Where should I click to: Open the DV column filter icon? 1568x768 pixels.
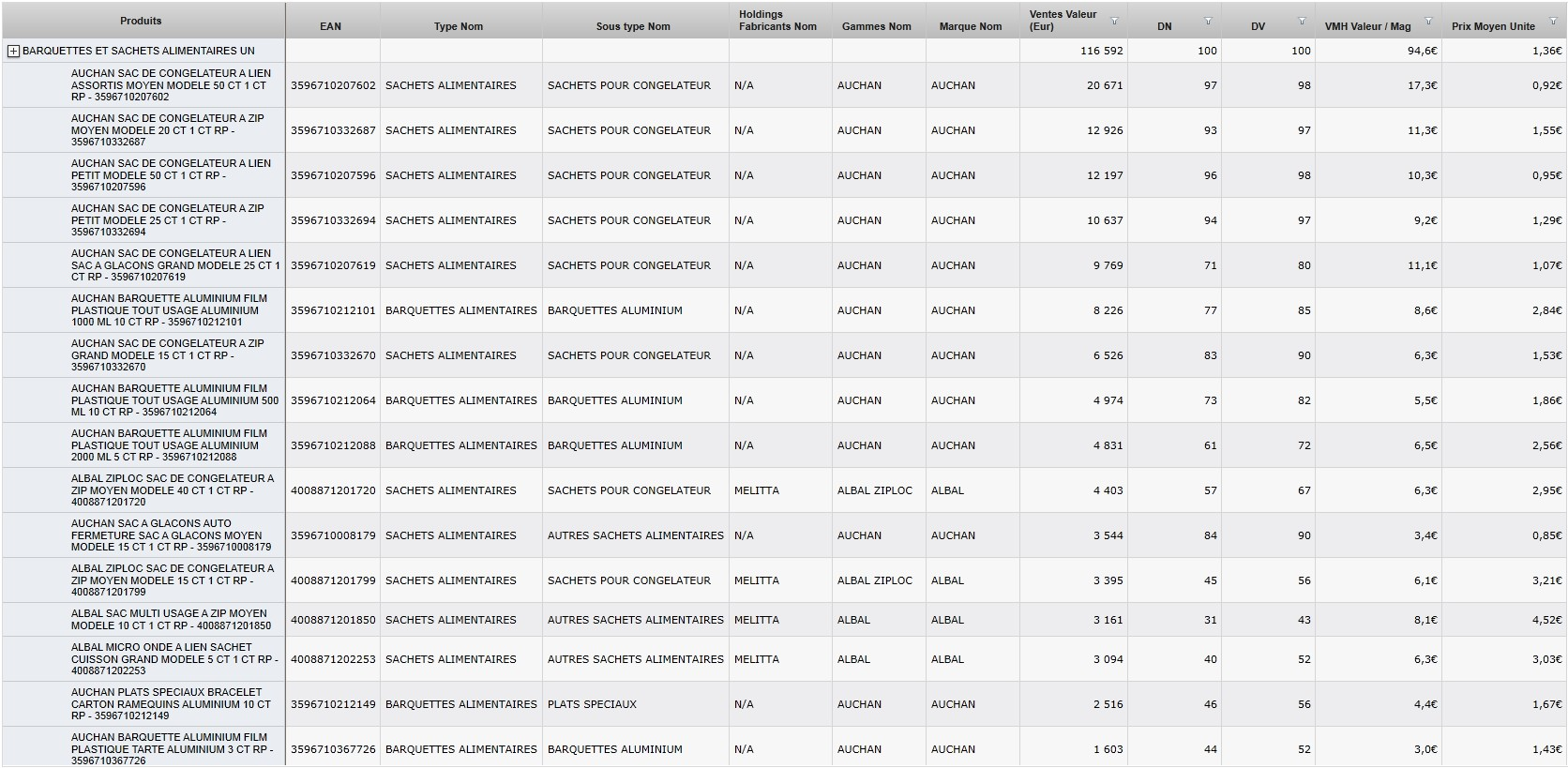[x=1302, y=21]
